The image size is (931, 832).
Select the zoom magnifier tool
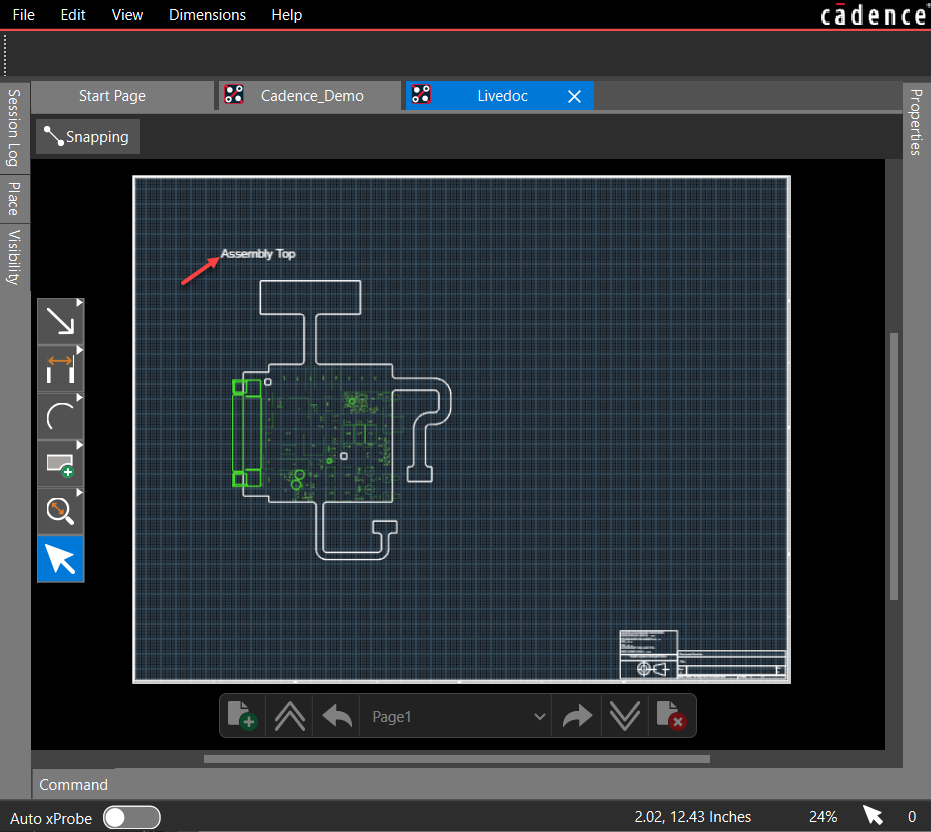pos(60,511)
